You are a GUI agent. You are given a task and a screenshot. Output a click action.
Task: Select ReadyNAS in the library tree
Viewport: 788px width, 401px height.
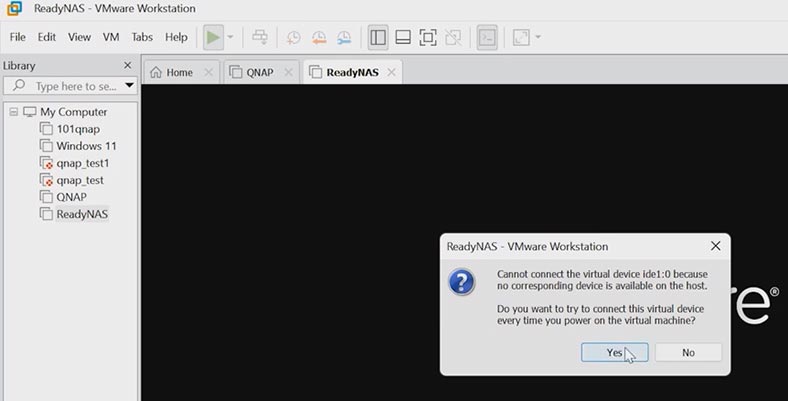pos(82,214)
